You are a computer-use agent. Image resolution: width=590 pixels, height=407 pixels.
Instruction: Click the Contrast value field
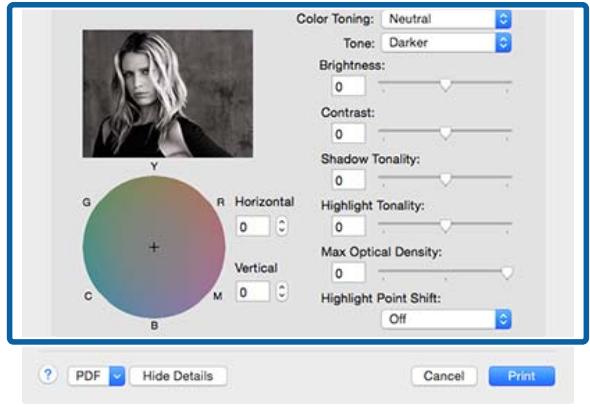(x=348, y=134)
